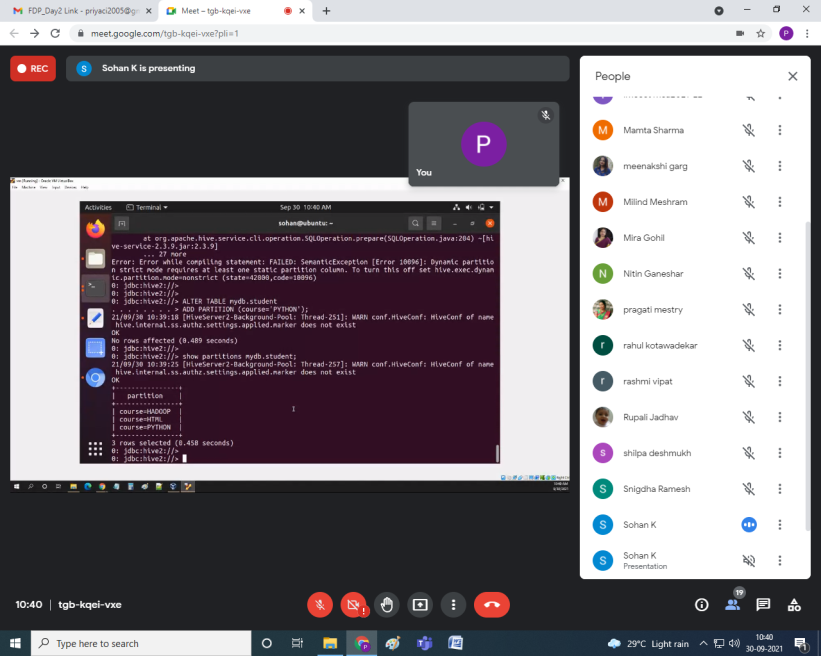Toggle your microphone on from the bottom bar
The width and height of the screenshot is (821, 656).
(x=320, y=604)
